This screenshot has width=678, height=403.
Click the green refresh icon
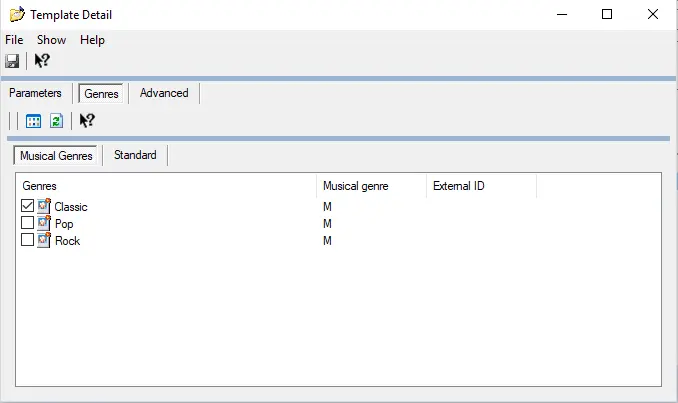pyautogui.click(x=57, y=121)
